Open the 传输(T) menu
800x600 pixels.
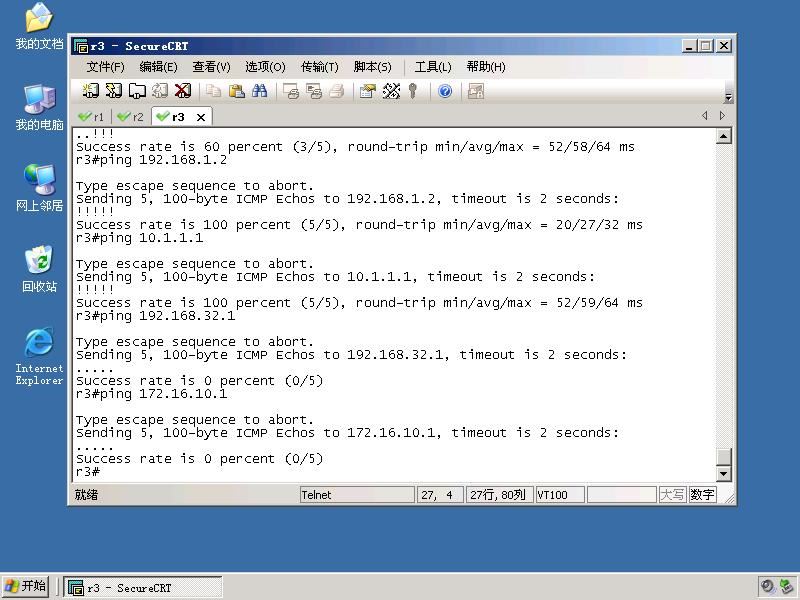pyautogui.click(x=320, y=67)
